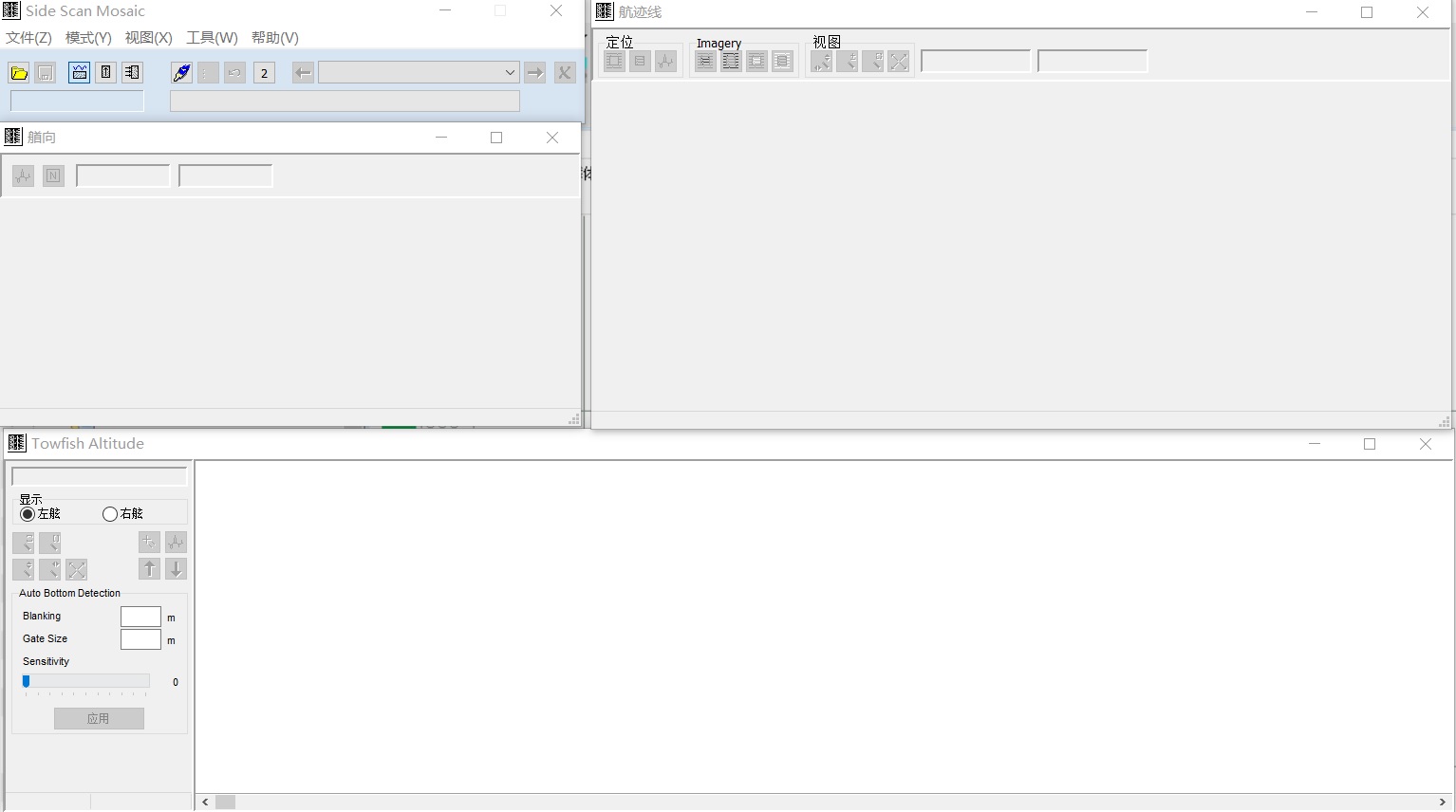Screen dimensions: 1456x812
Task: Select the 左舷 radio button
Action: click(x=28, y=514)
